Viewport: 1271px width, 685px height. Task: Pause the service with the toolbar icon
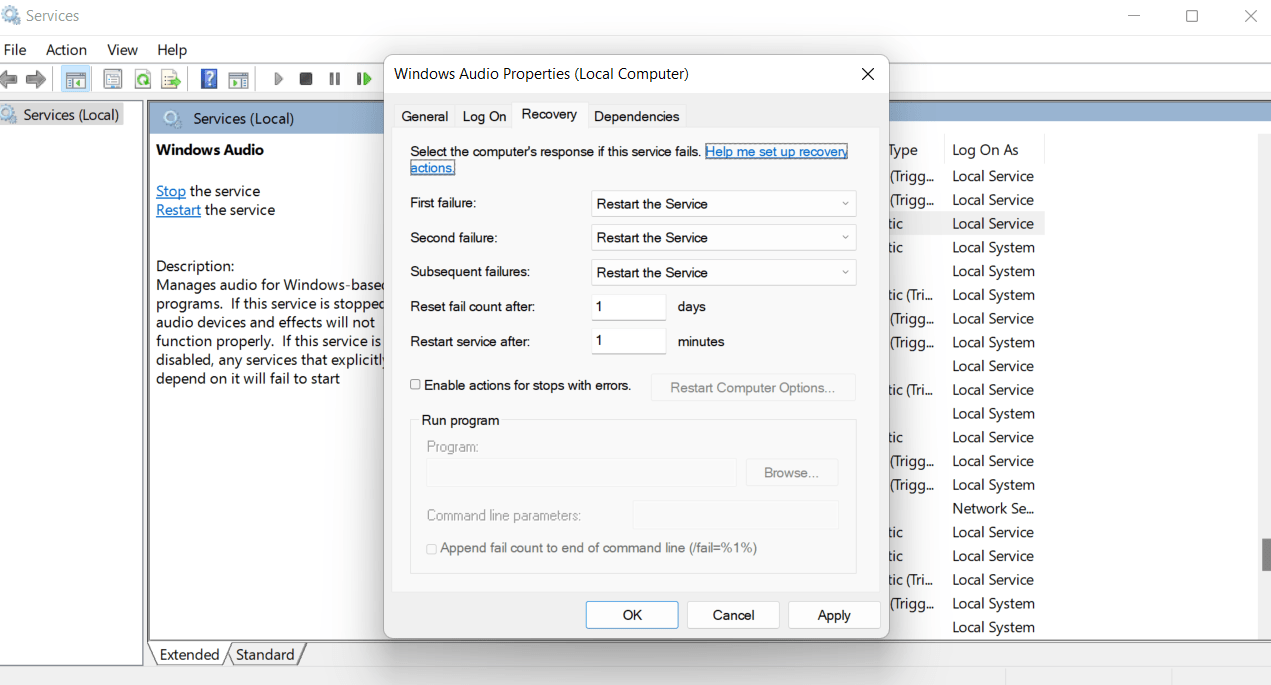coord(334,78)
